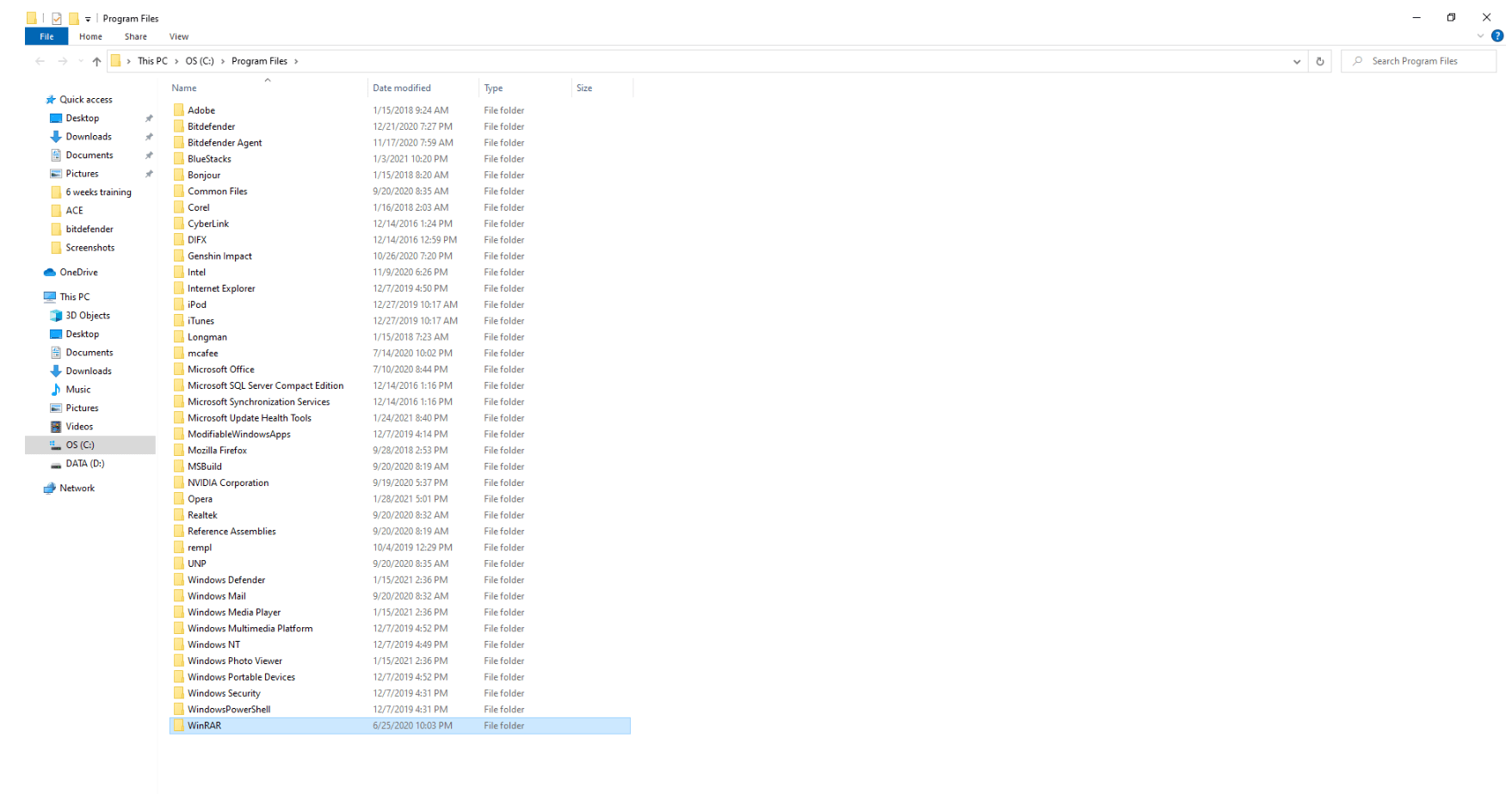Image resolution: width=1512 pixels, height=794 pixels.
Task: Select the Windows Photo Viewer folder name
Action: 235,662
